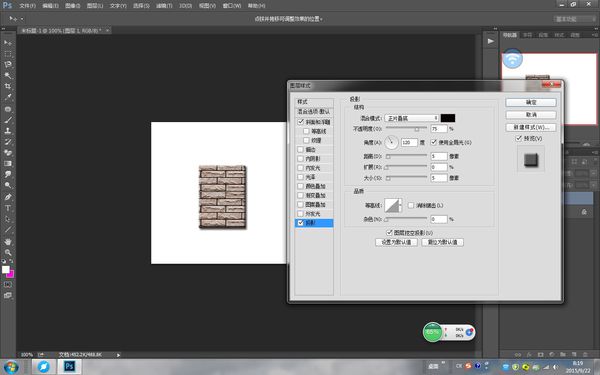
Task: Toggle Quick Mask mode icon
Action: (8, 285)
